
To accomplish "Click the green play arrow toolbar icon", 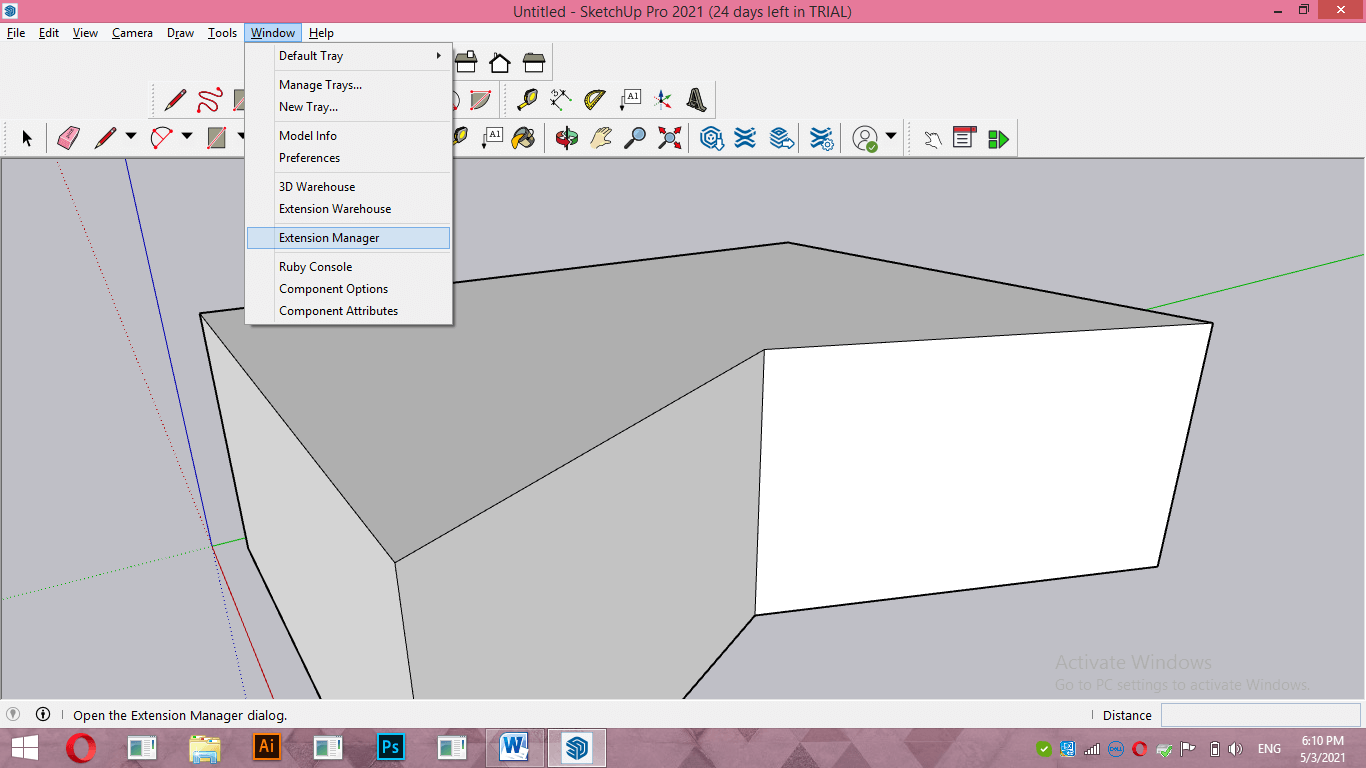I will pyautogui.click(x=998, y=138).
